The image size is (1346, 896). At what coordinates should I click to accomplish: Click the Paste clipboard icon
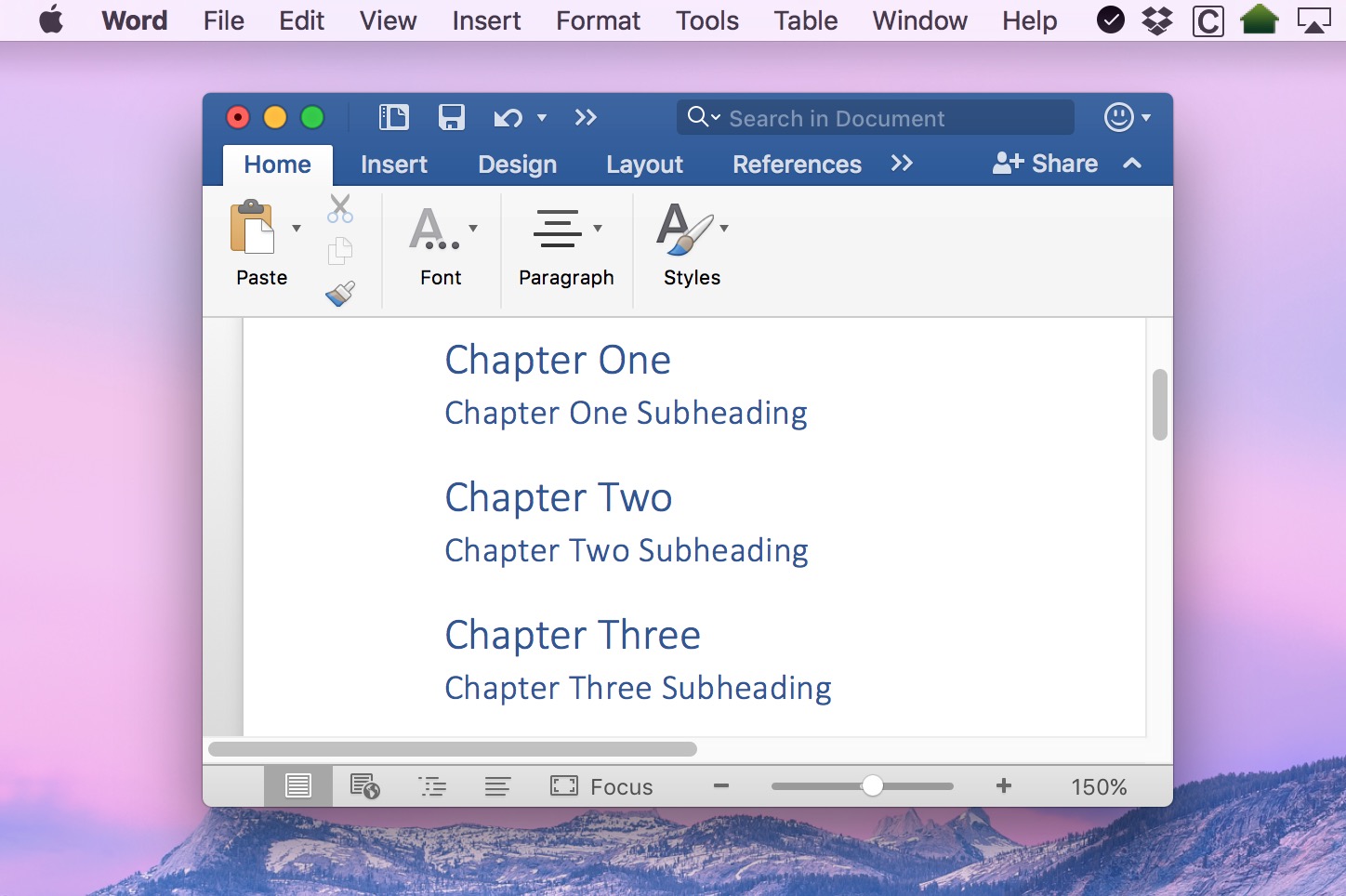(252, 227)
